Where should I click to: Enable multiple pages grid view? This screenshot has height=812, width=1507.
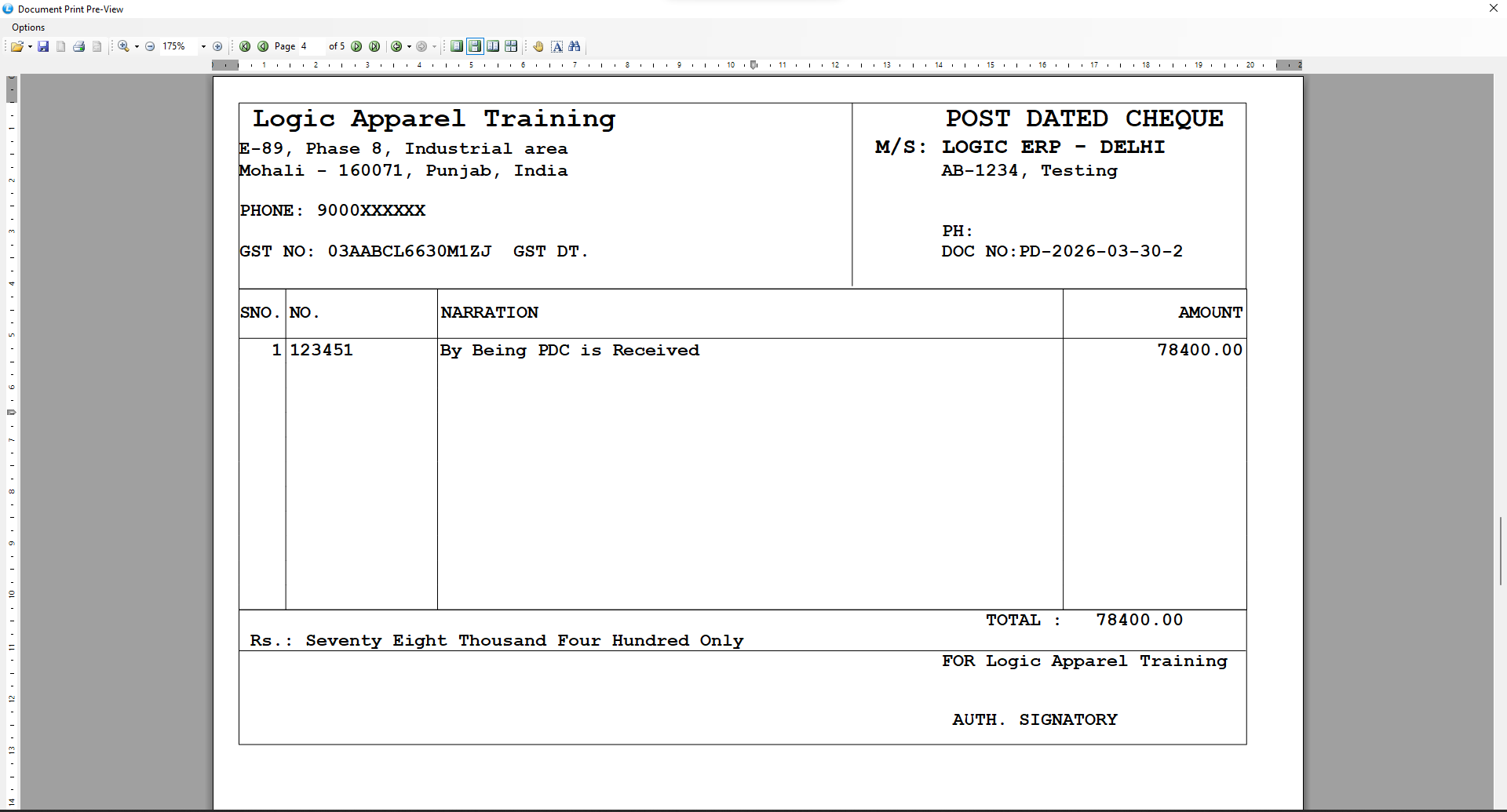coord(511,46)
